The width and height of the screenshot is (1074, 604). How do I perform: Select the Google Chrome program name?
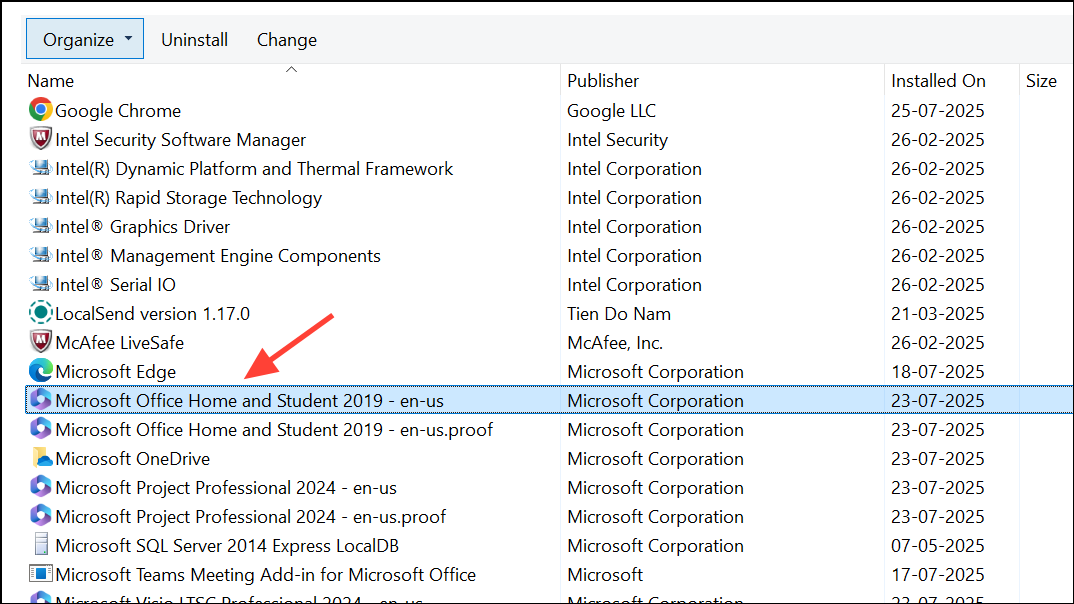[x=118, y=110]
